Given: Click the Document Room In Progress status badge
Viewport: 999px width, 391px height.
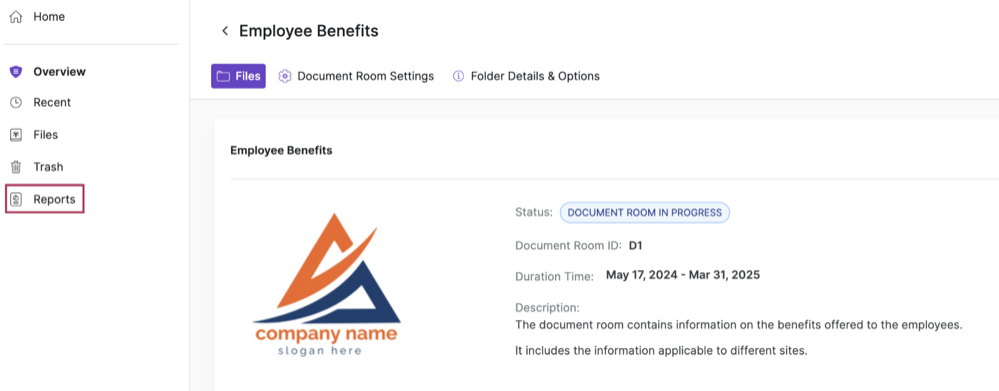Looking at the screenshot, I should click(645, 213).
